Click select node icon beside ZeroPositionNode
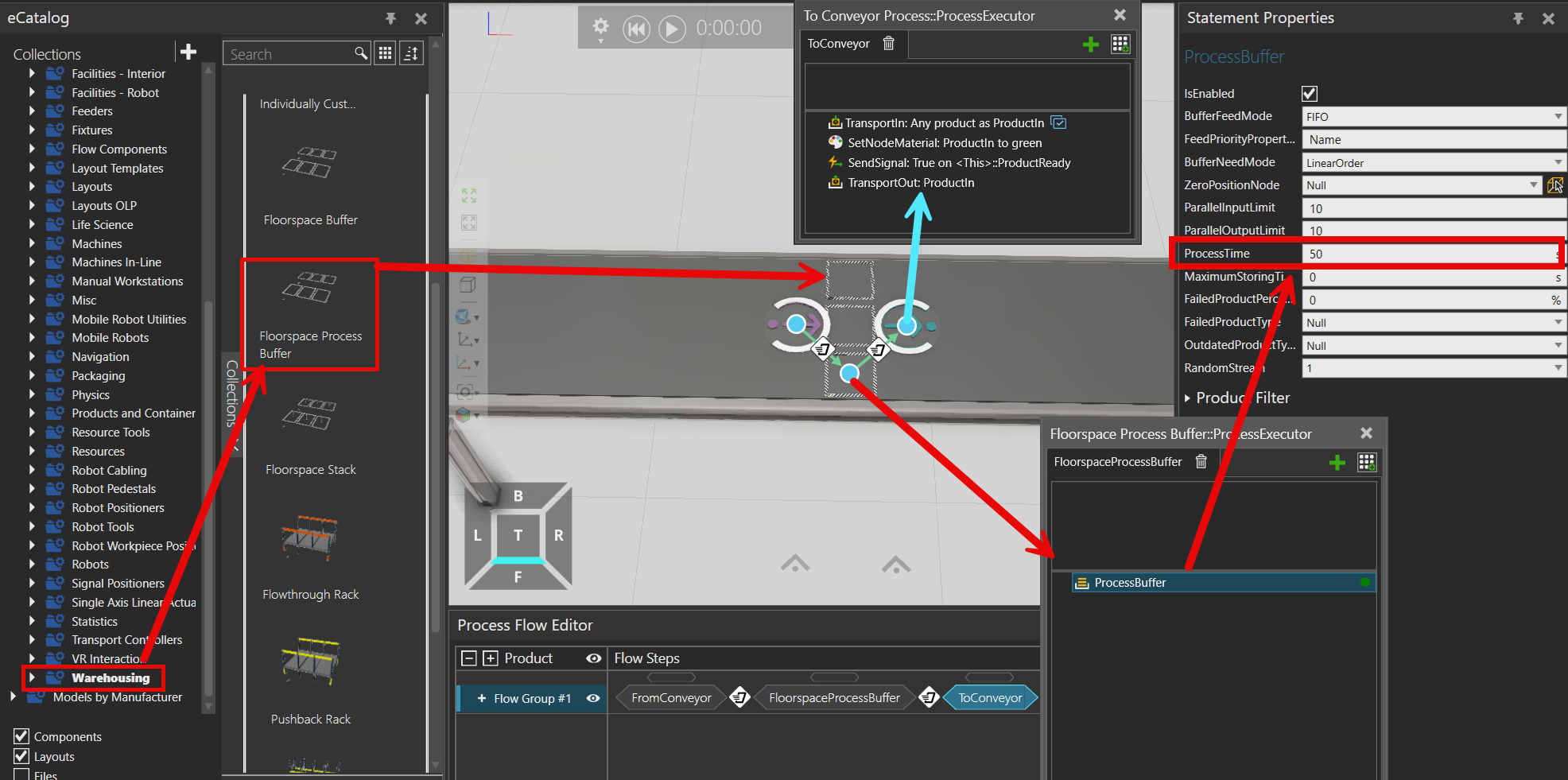Viewport: 1568px width, 780px height. coord(1555,185)
